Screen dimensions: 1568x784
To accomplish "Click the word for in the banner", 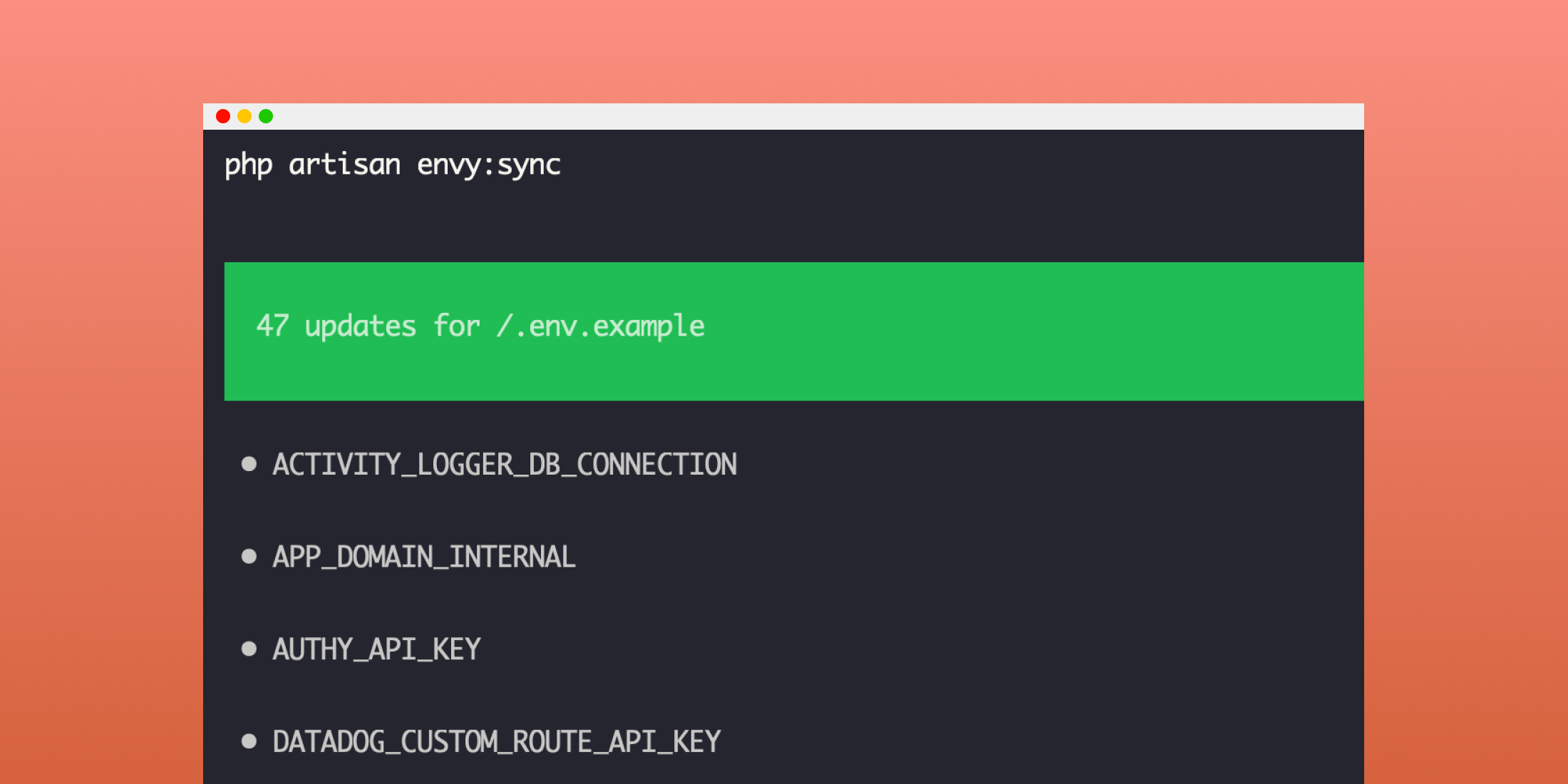I will tap(457, 326).
